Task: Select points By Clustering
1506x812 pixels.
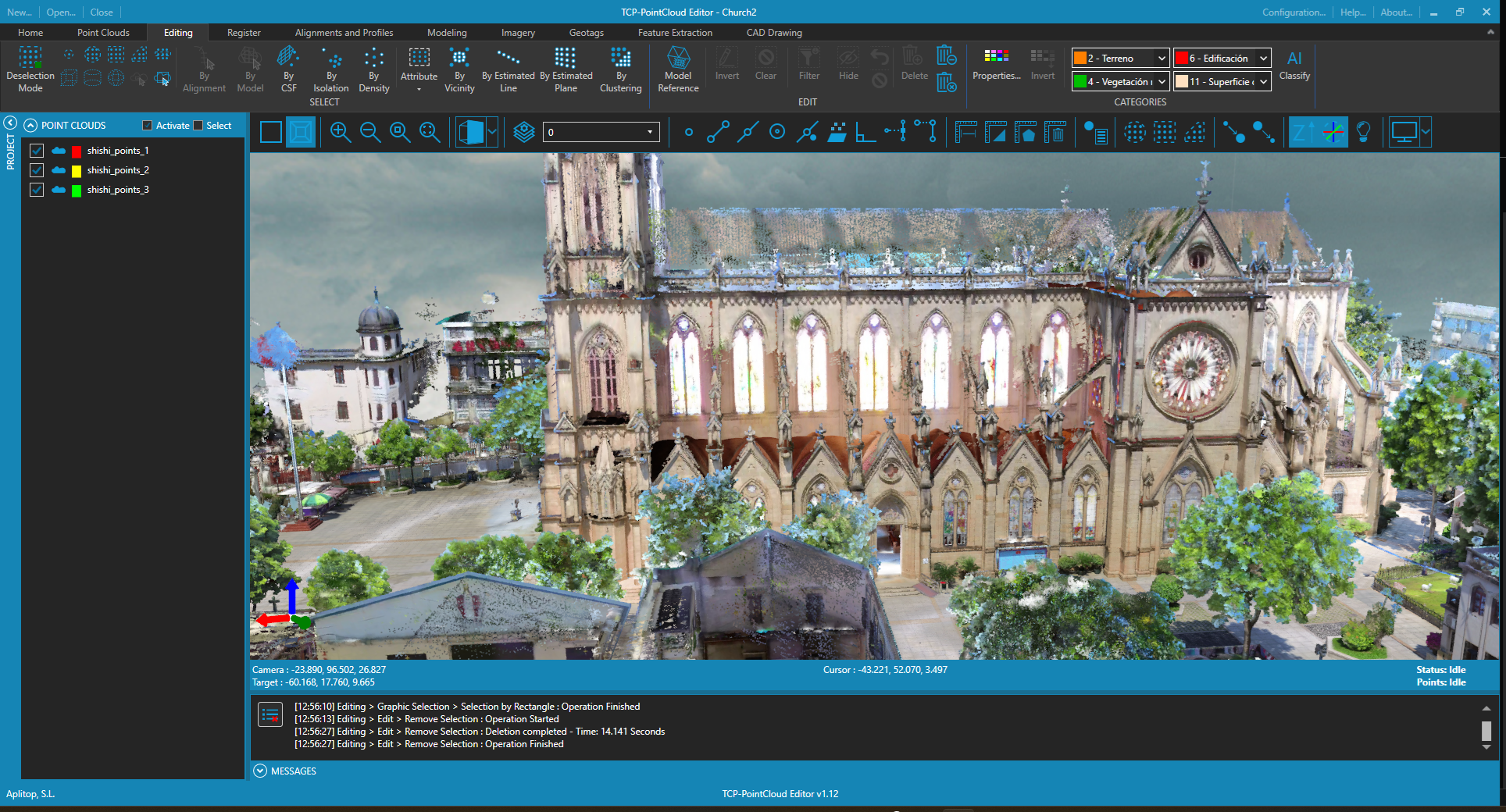Action: pos(620,69)
